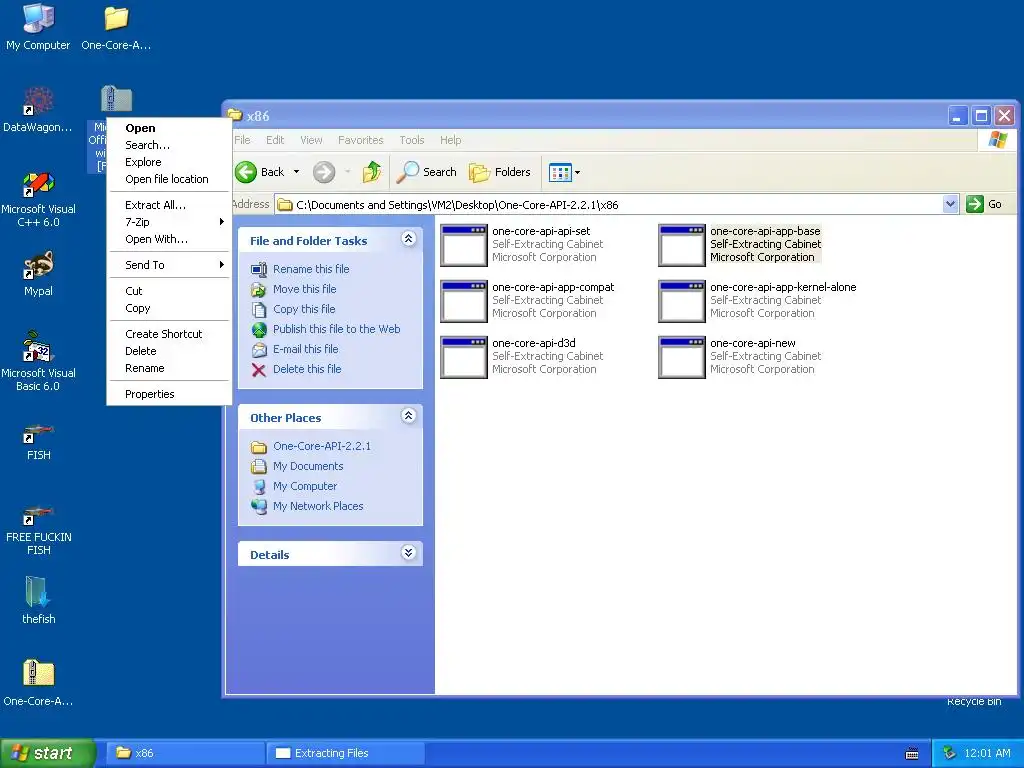Choose Delete in the context menu
This screenshot has height=768, width=1024.
click(170, 351)
